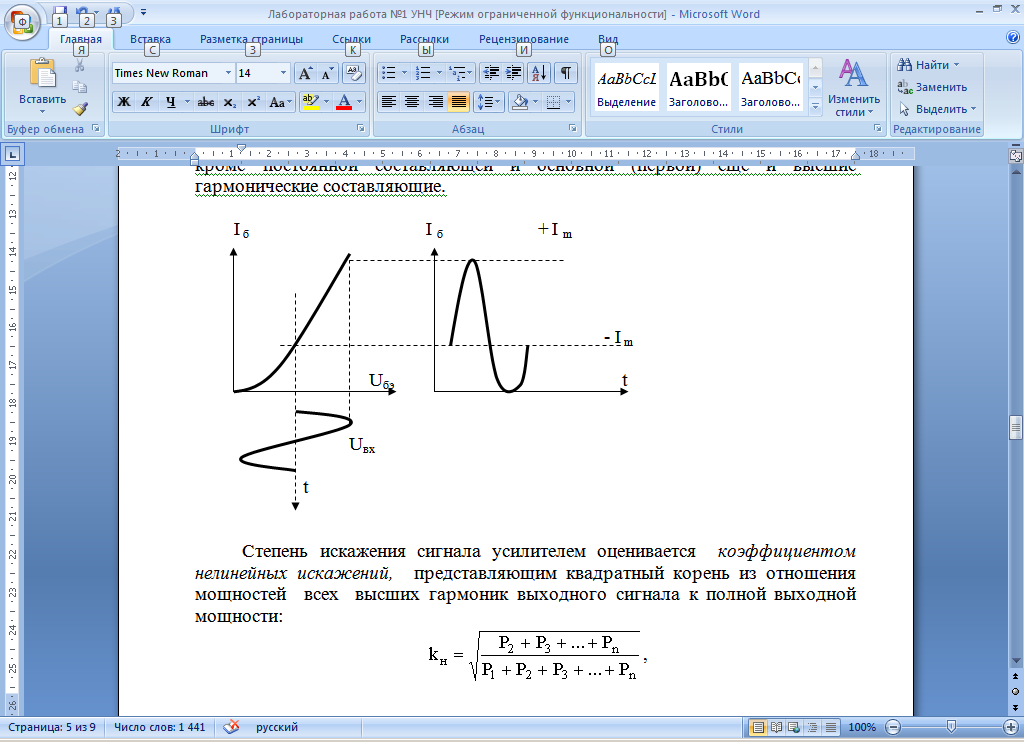Click the zoom in plus icon

(1010, 727)
